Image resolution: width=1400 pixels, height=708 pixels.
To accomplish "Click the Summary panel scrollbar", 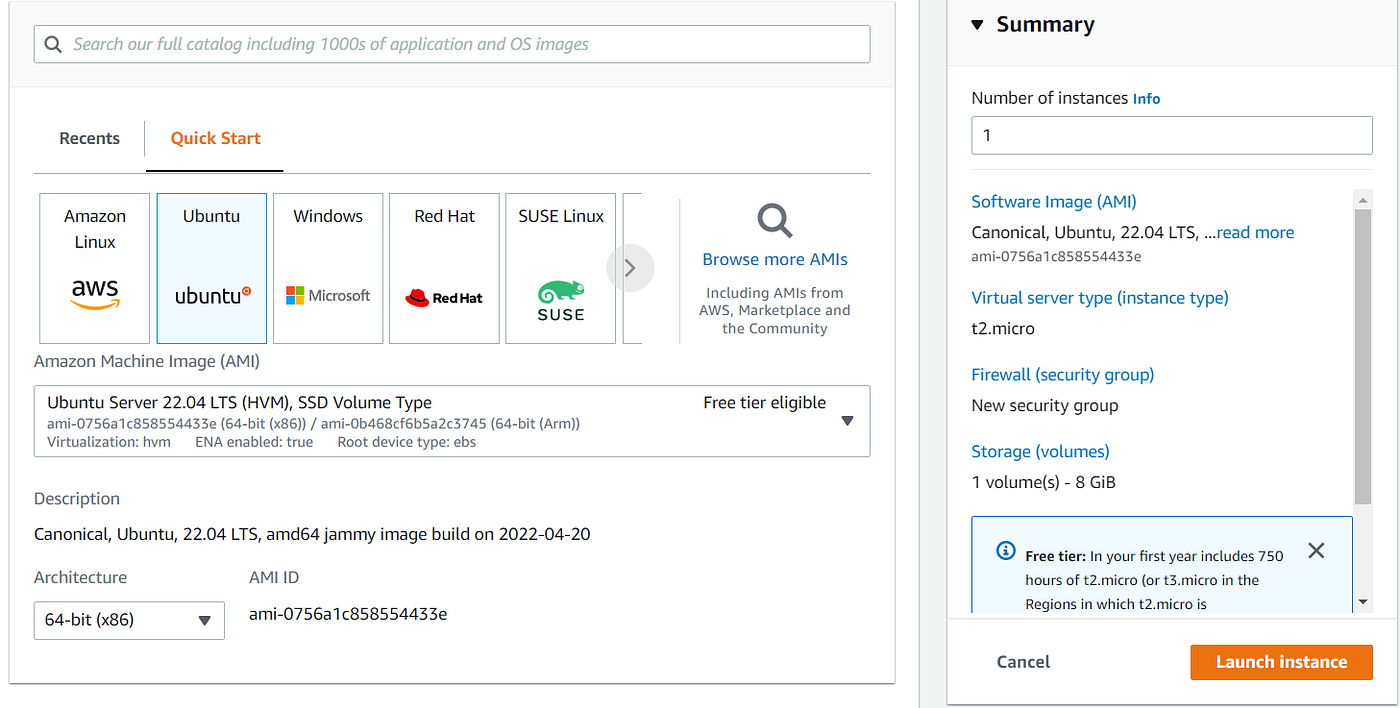I will pos(1363,350).
